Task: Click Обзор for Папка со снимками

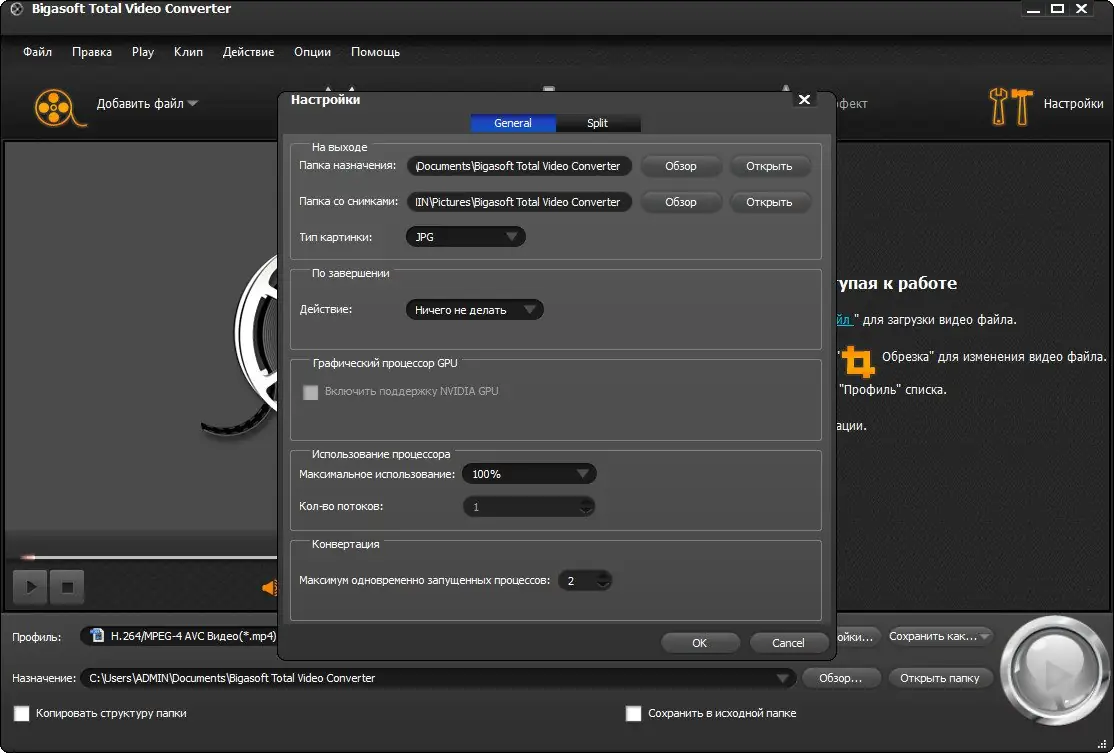Action: point(681,202)
